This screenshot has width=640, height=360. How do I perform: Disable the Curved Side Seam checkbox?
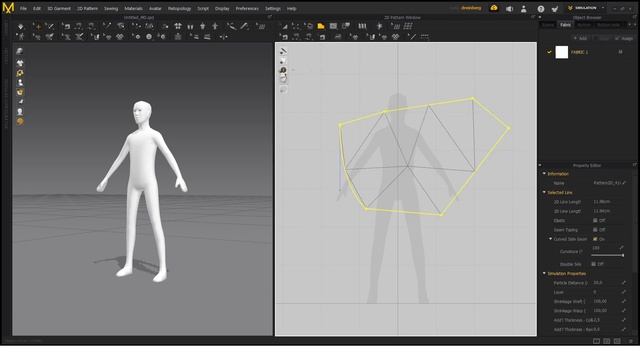tap(595, 239)
